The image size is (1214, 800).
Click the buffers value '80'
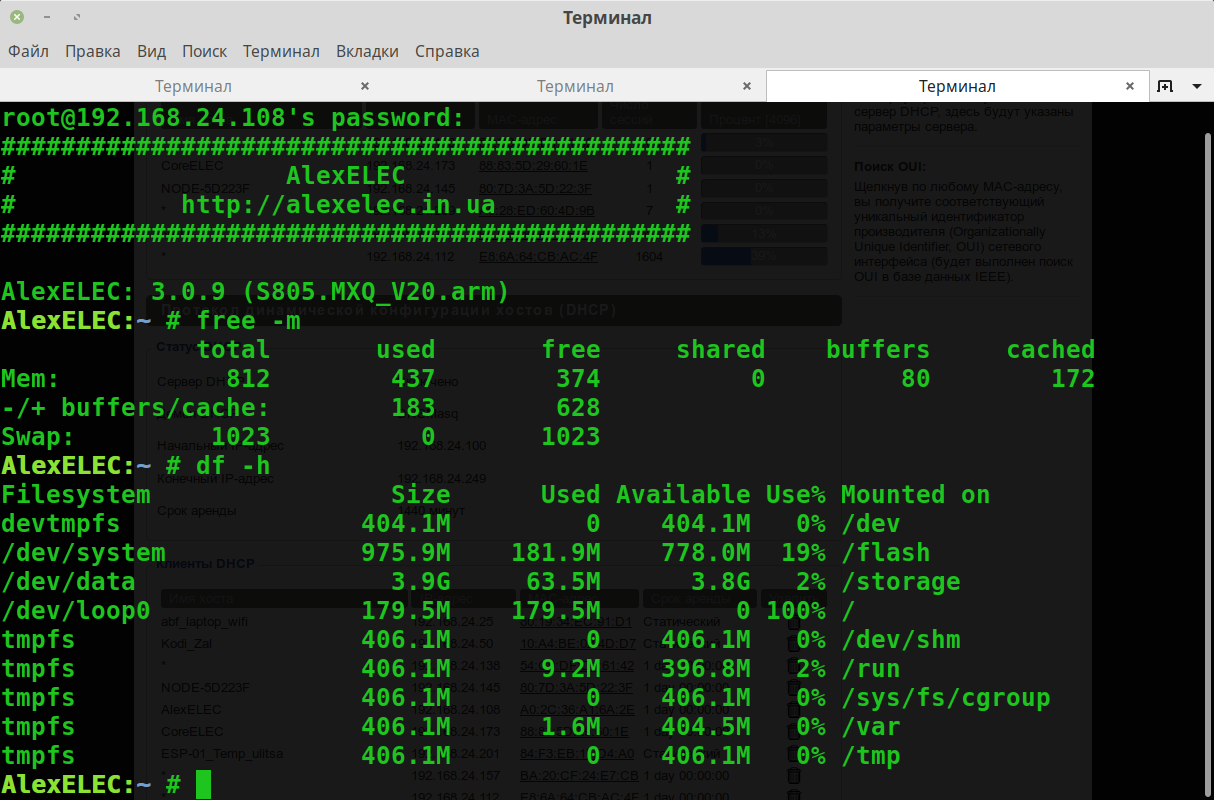[916, 379]
